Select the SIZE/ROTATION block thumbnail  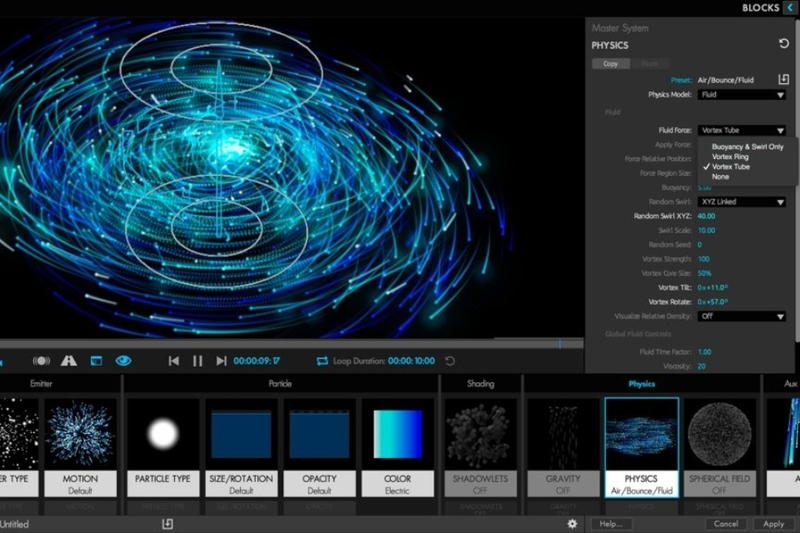[x=241, y=447]
